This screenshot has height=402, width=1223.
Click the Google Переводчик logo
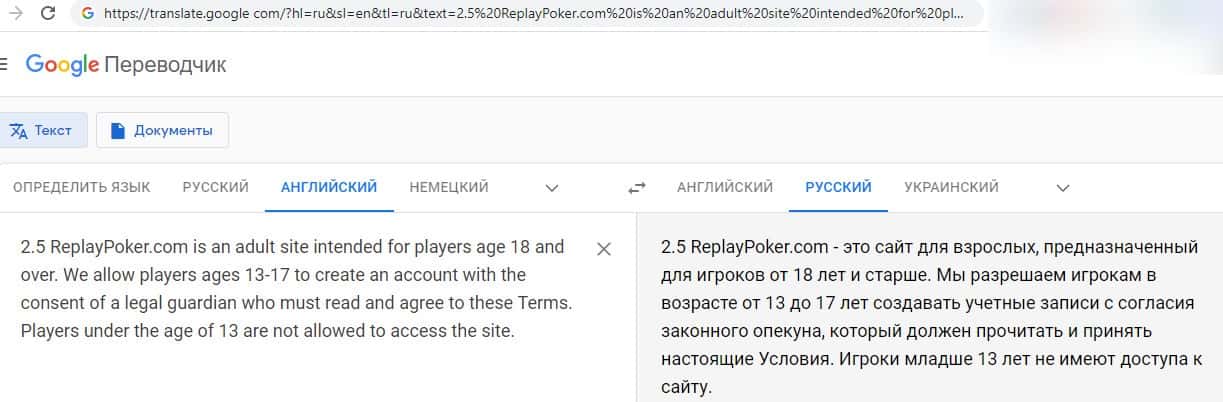click(x=126, y=65)
